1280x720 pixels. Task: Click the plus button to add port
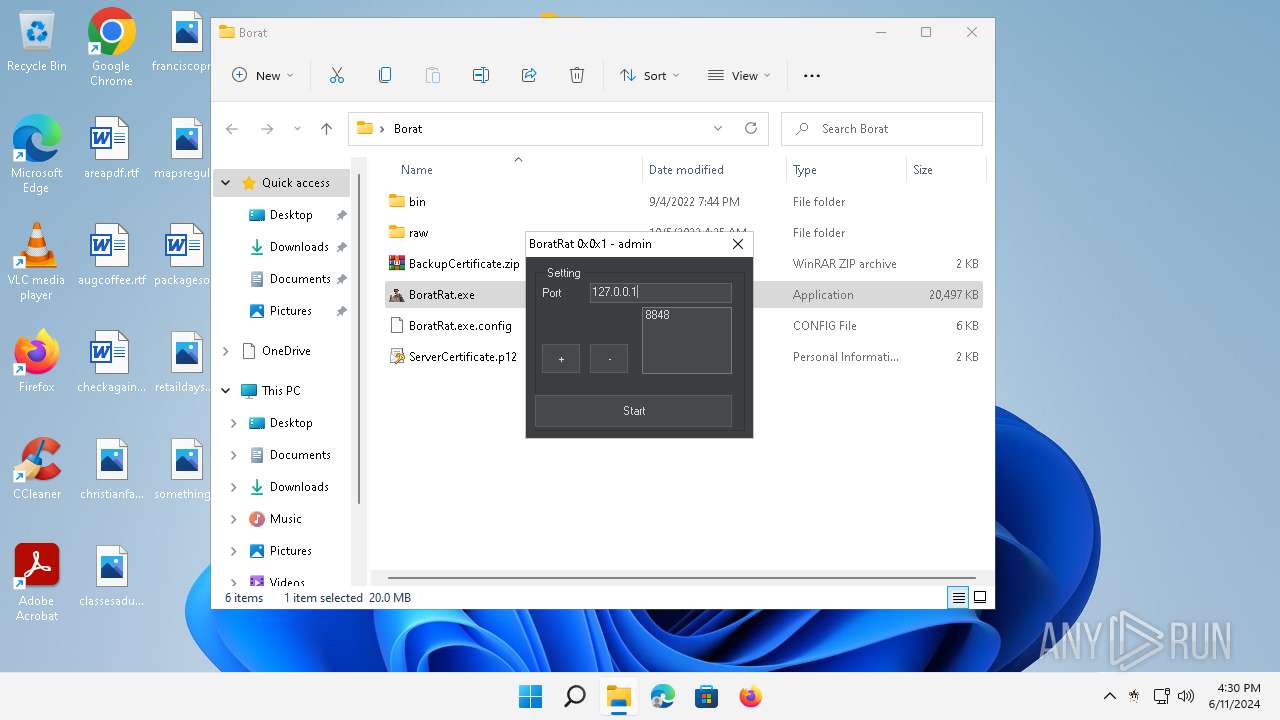coord(561,359)
